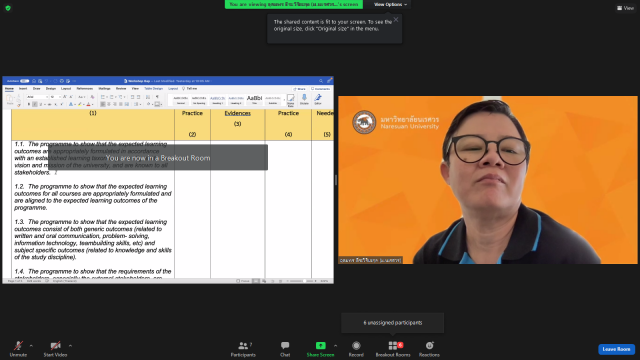Toggle Bold formatting in Word
640x360 pixels.
click(x=29, y=104)
